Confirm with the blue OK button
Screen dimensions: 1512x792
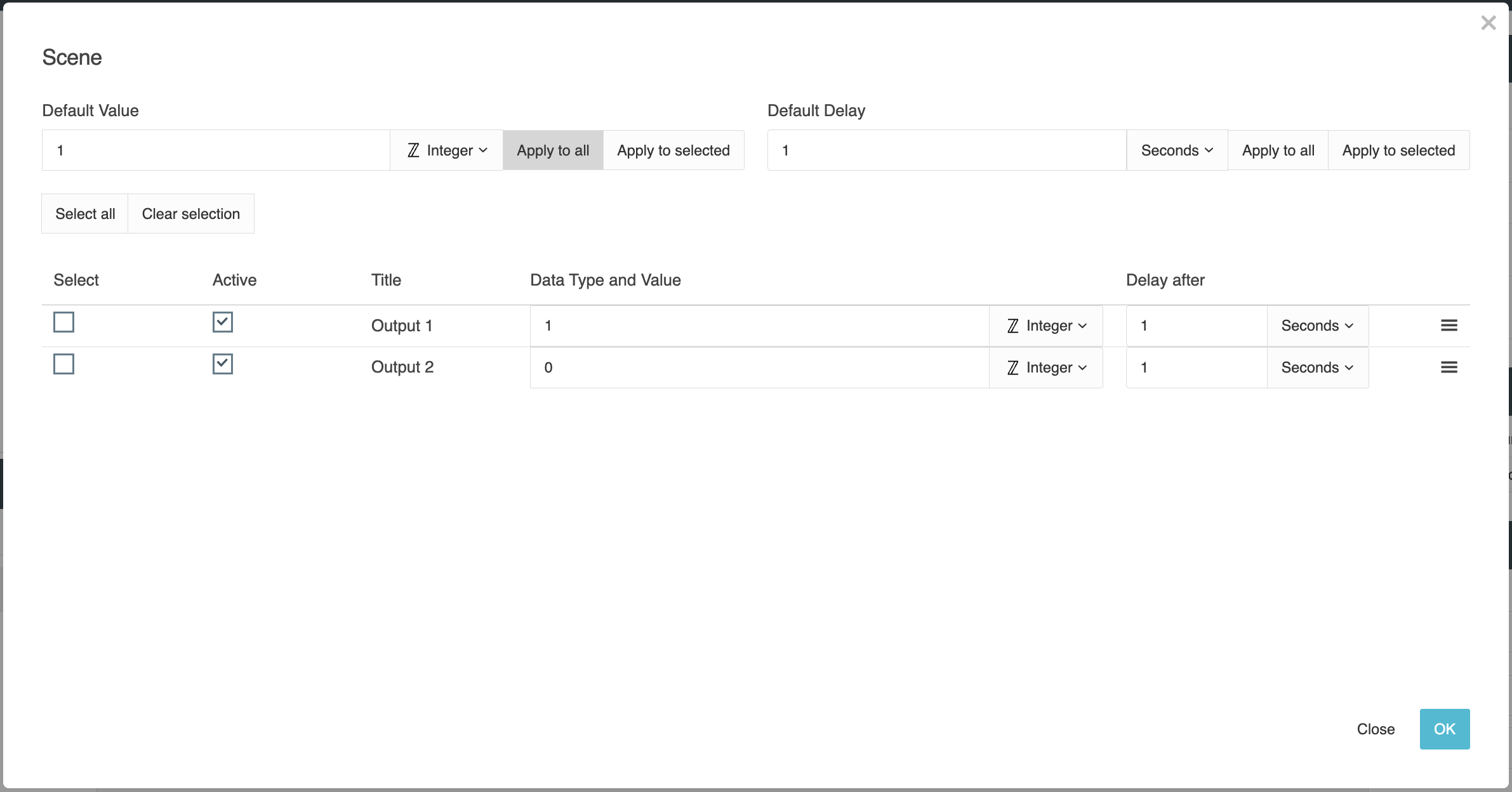point(1444,729)
